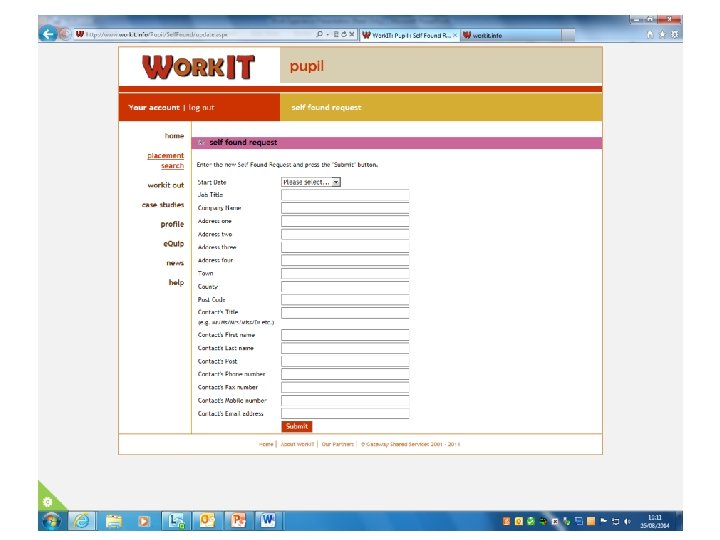The image size is (720, 540).
Task: Click the taskbar clock
Action: pyautogui.click(x=655, y=521)
